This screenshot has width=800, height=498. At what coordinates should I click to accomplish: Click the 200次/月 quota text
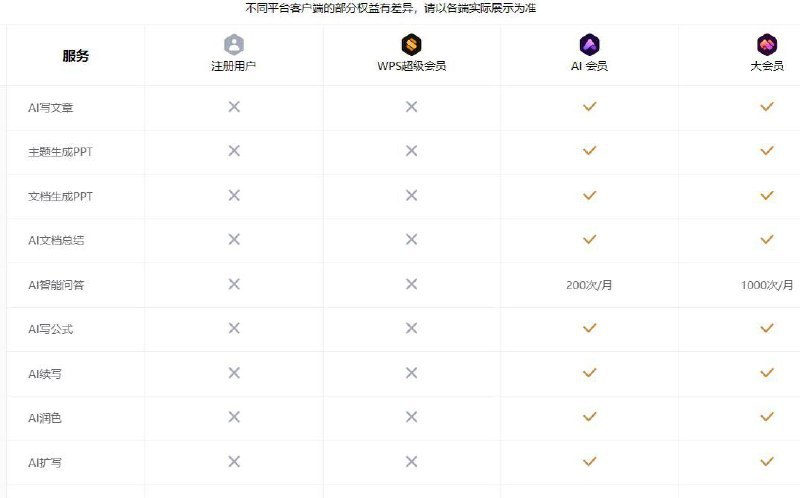tap(589, 285)
